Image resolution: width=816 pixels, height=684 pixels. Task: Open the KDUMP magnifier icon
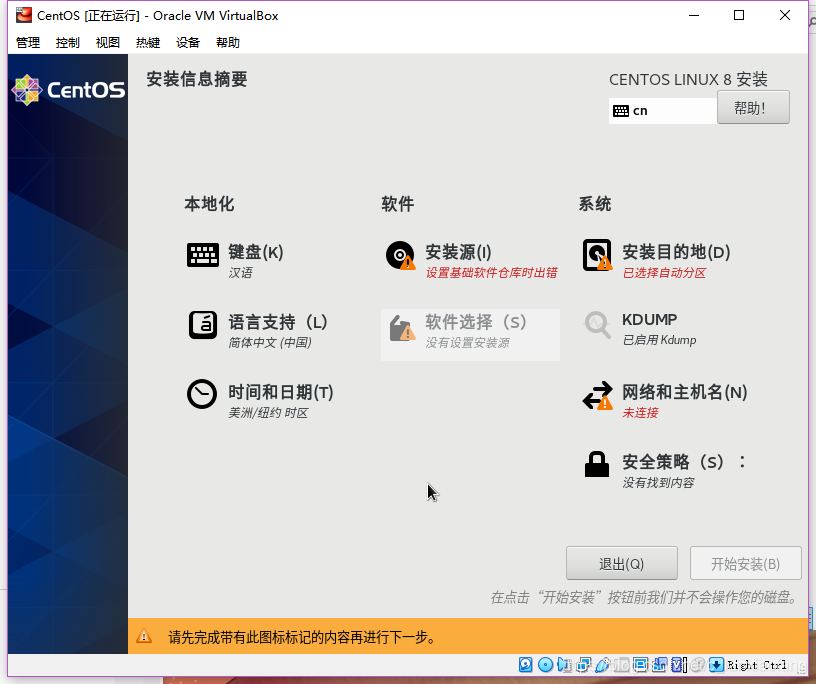[x=597, y=325]
